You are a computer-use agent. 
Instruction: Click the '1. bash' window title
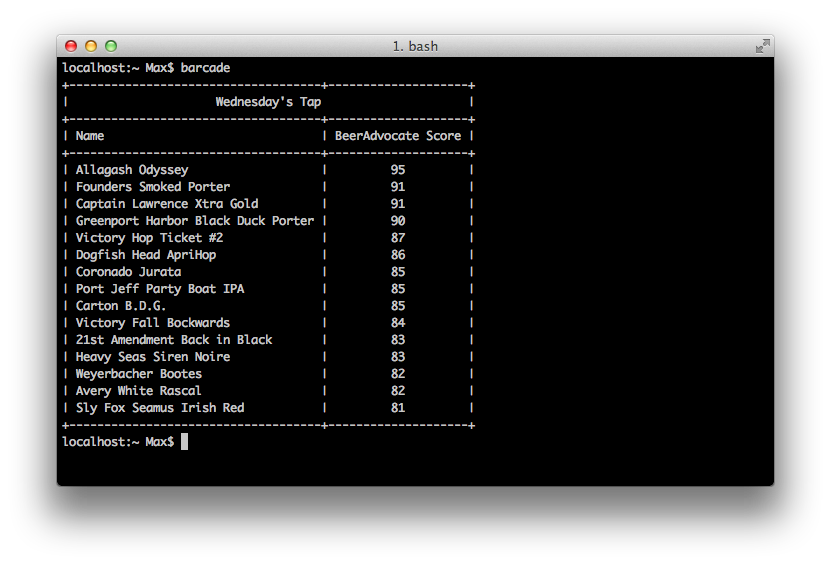[415, 47]
